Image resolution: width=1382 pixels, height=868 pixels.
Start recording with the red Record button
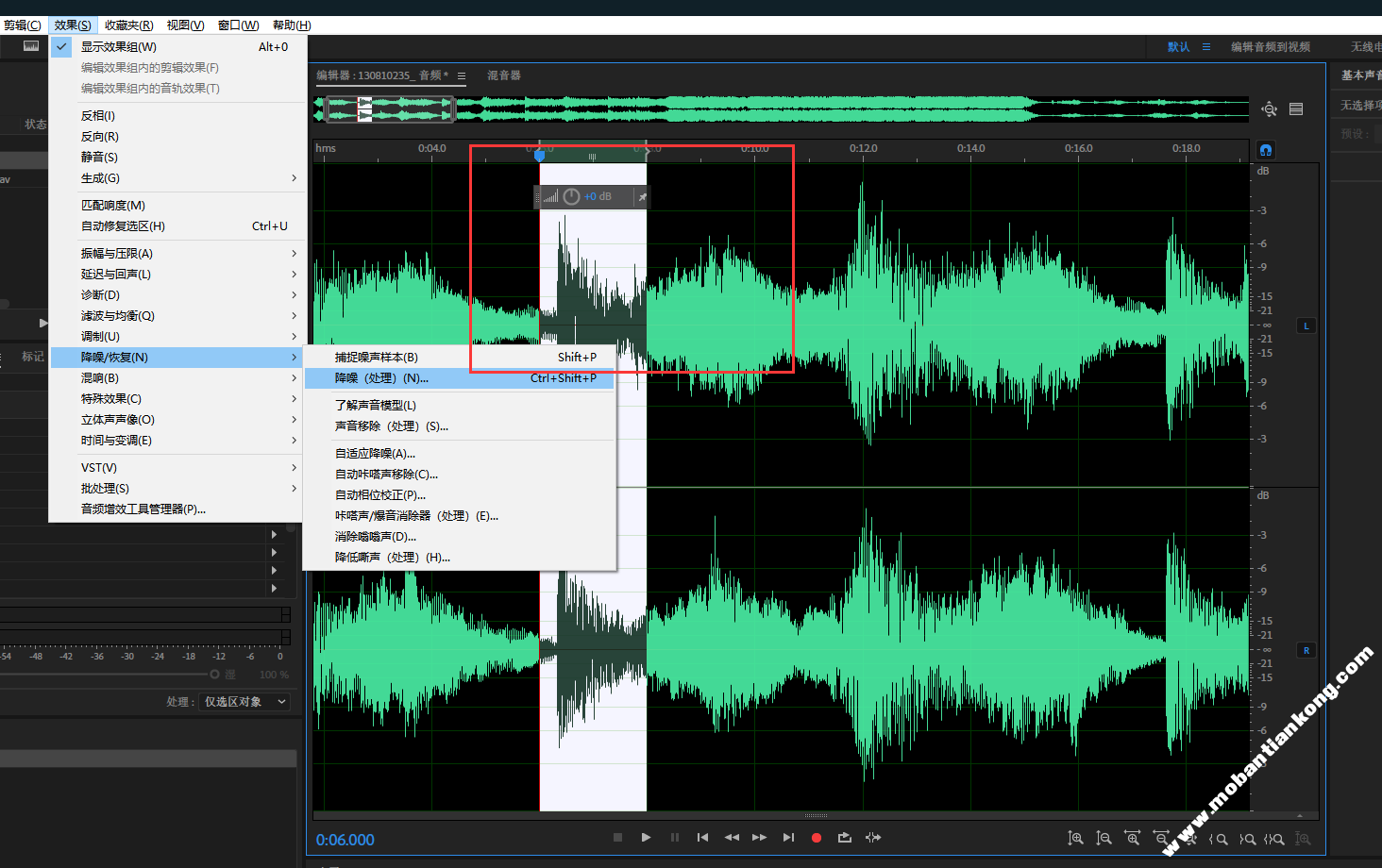817,837
